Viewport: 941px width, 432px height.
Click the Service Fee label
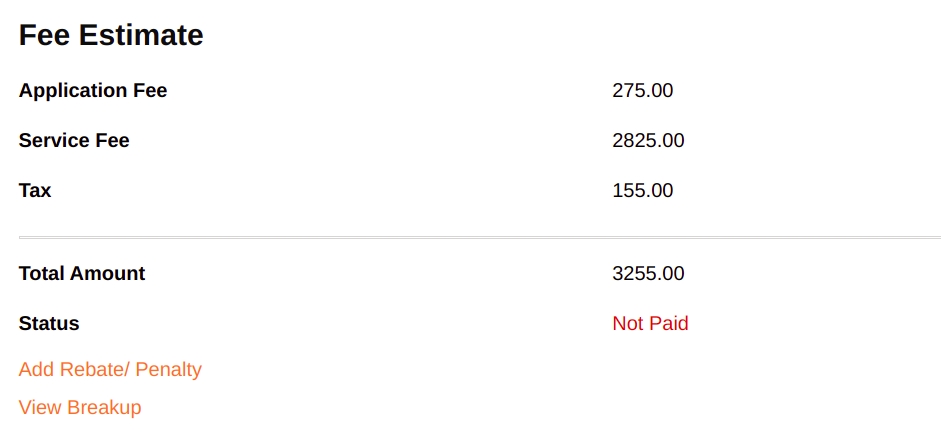(74, 141)
